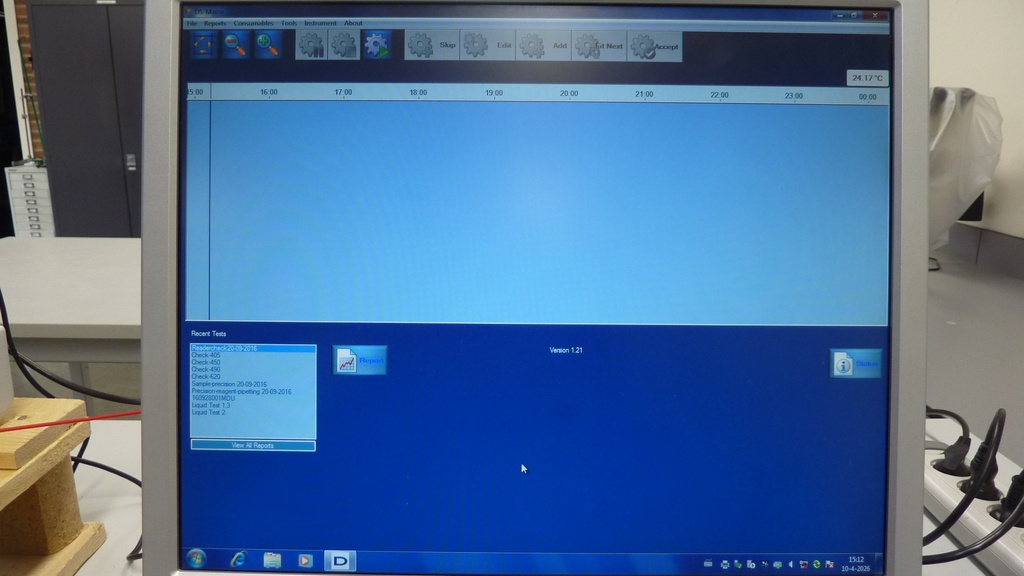The image size is (1024, 576).
Task: Open the Reports menu
Action: click(215, 23)
